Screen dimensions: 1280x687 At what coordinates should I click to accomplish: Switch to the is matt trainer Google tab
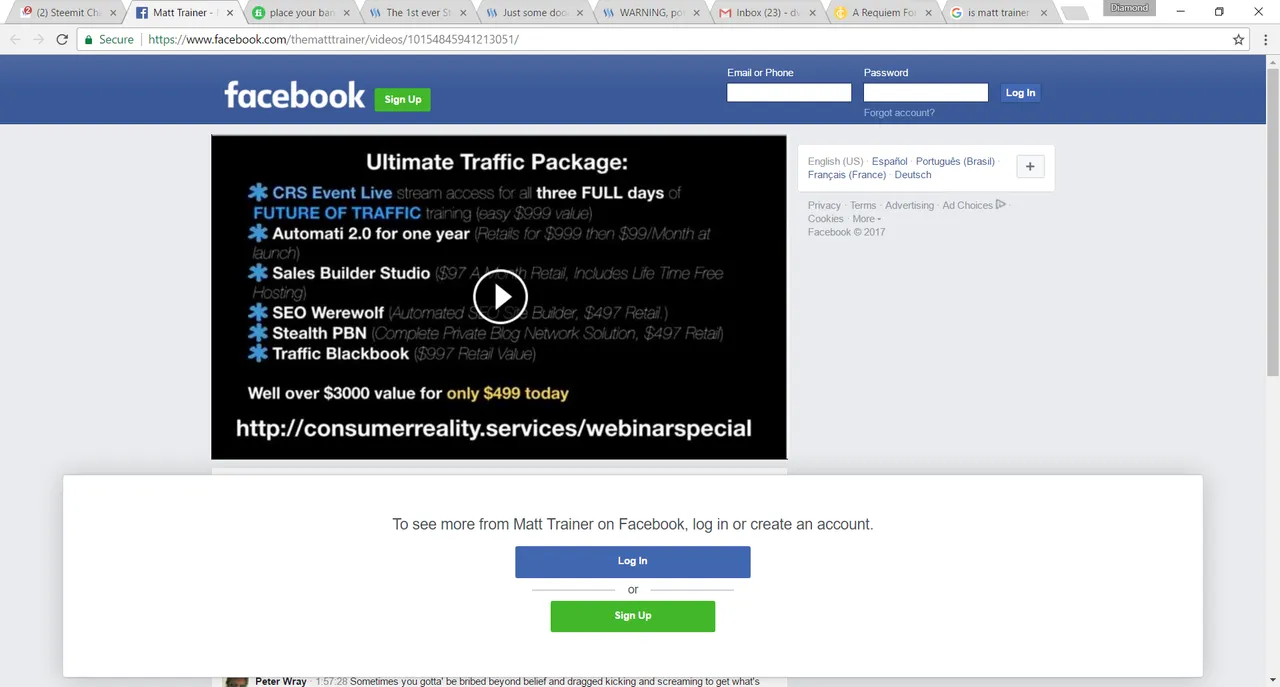click(997, 13)
